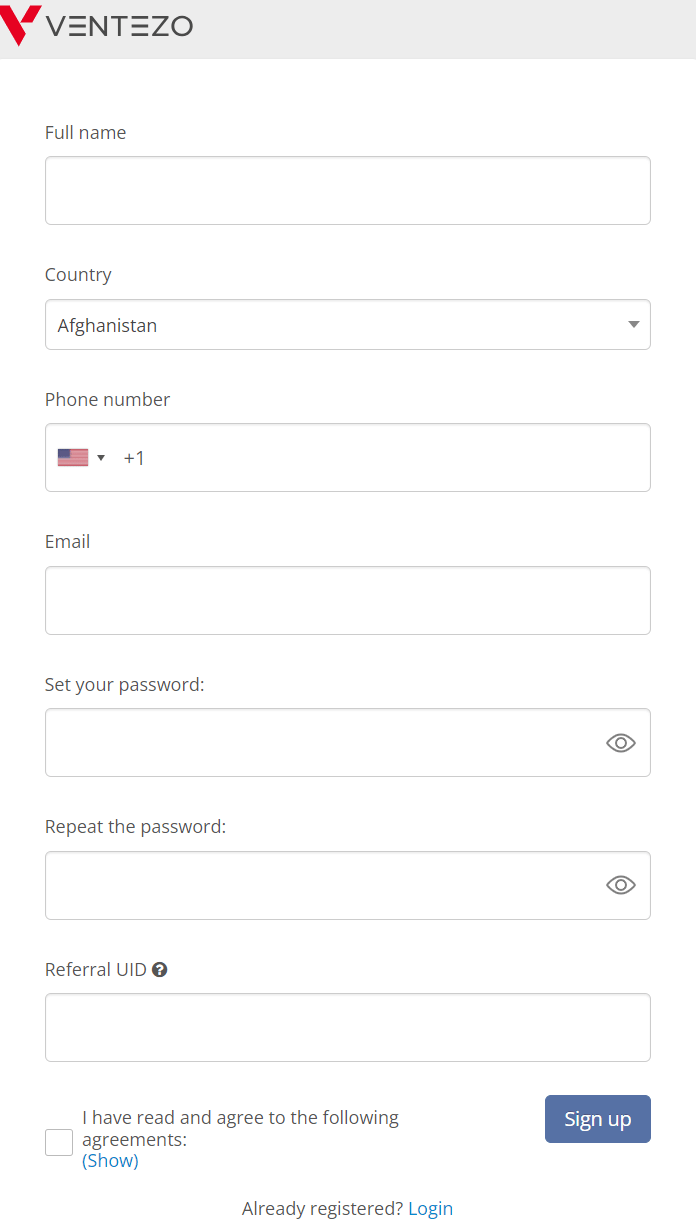Toggle visibility of Repeat the password field
696x1230 pixels.
(x=621, y=885)
